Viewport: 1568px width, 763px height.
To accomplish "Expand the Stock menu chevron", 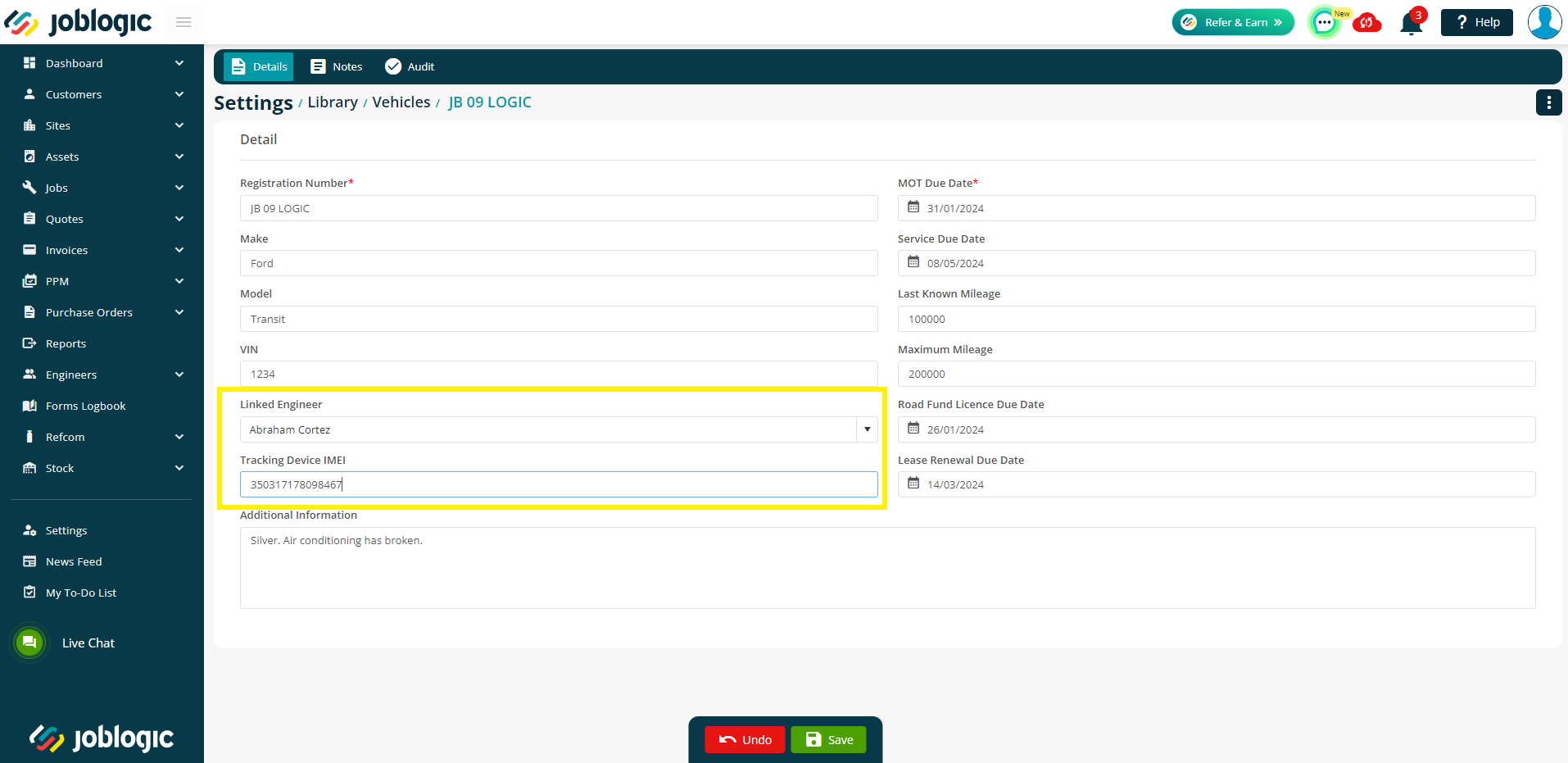I will click(x=179, y=468).
